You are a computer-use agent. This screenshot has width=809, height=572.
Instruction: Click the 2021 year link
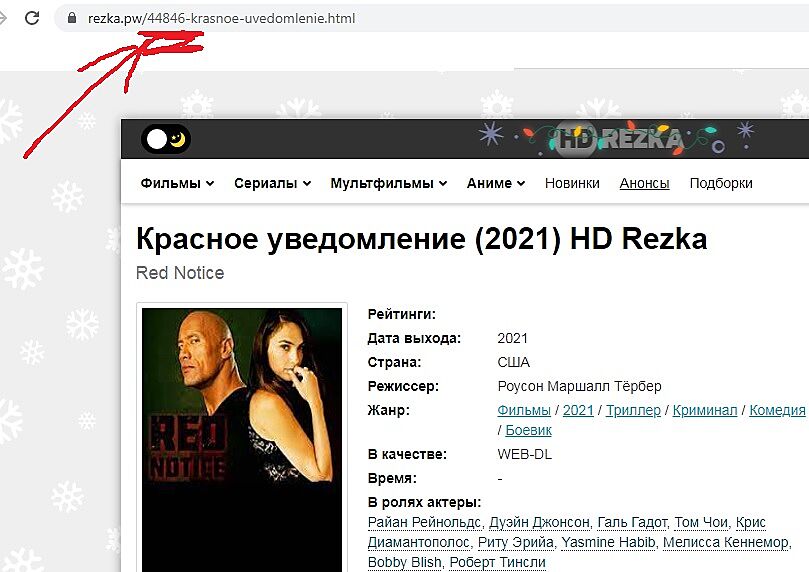pyautogui.click(x=578, y=410)
